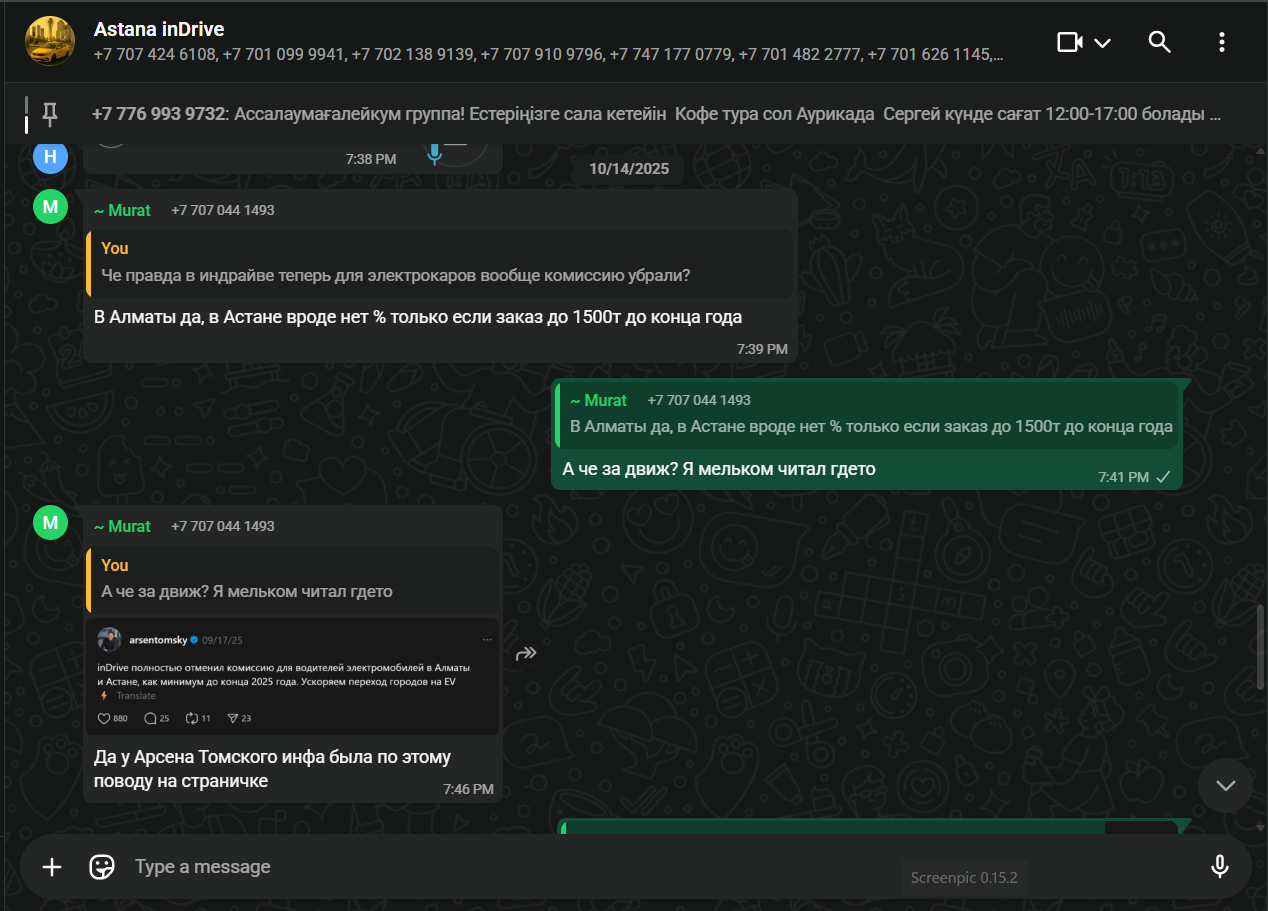1268x911 pixels.
Task: Click the chat vertical scrollbar
Action: (1262, 647)
